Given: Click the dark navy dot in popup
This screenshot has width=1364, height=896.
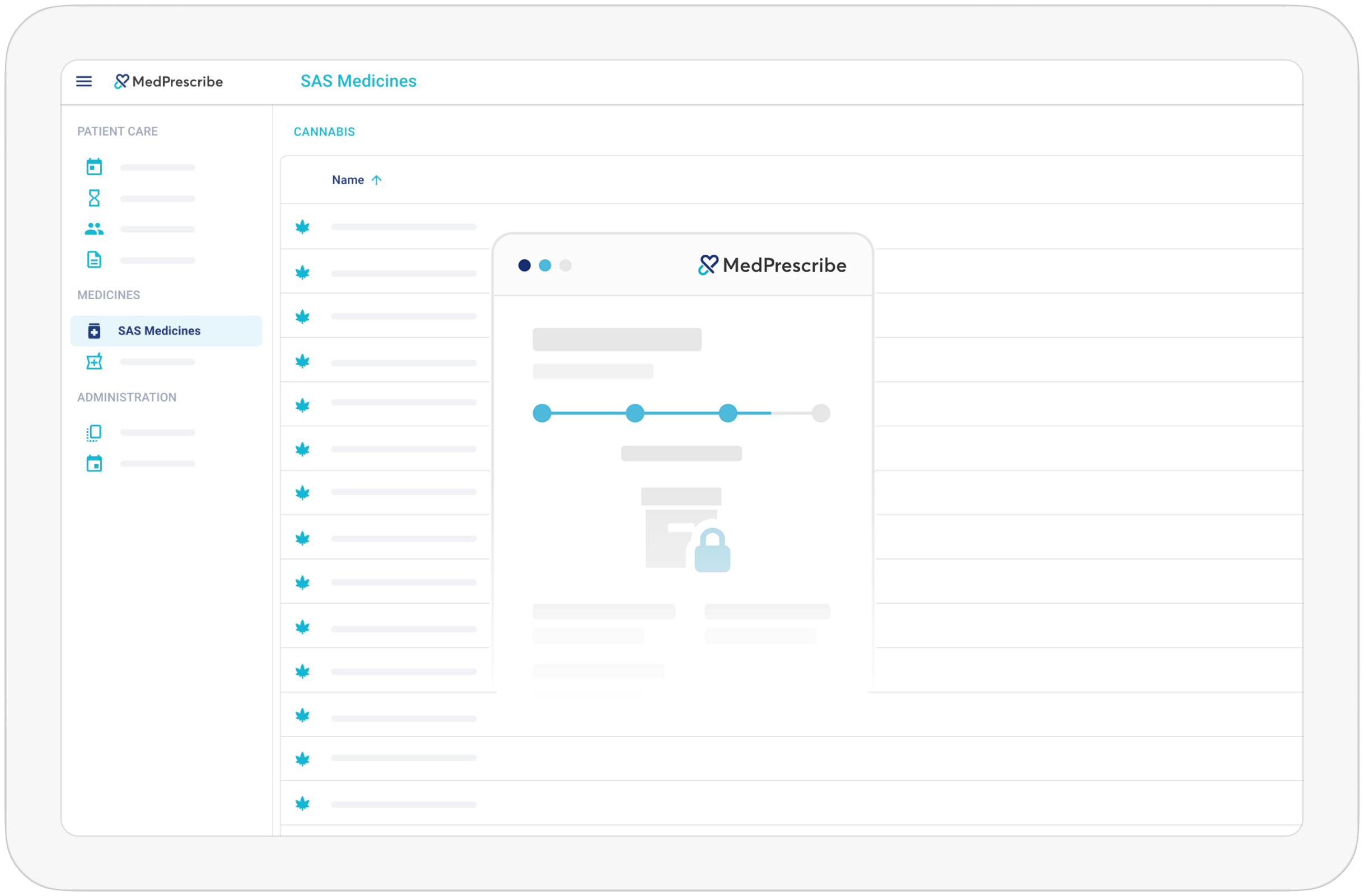Looking at the screenshot, I should [524, 265].
